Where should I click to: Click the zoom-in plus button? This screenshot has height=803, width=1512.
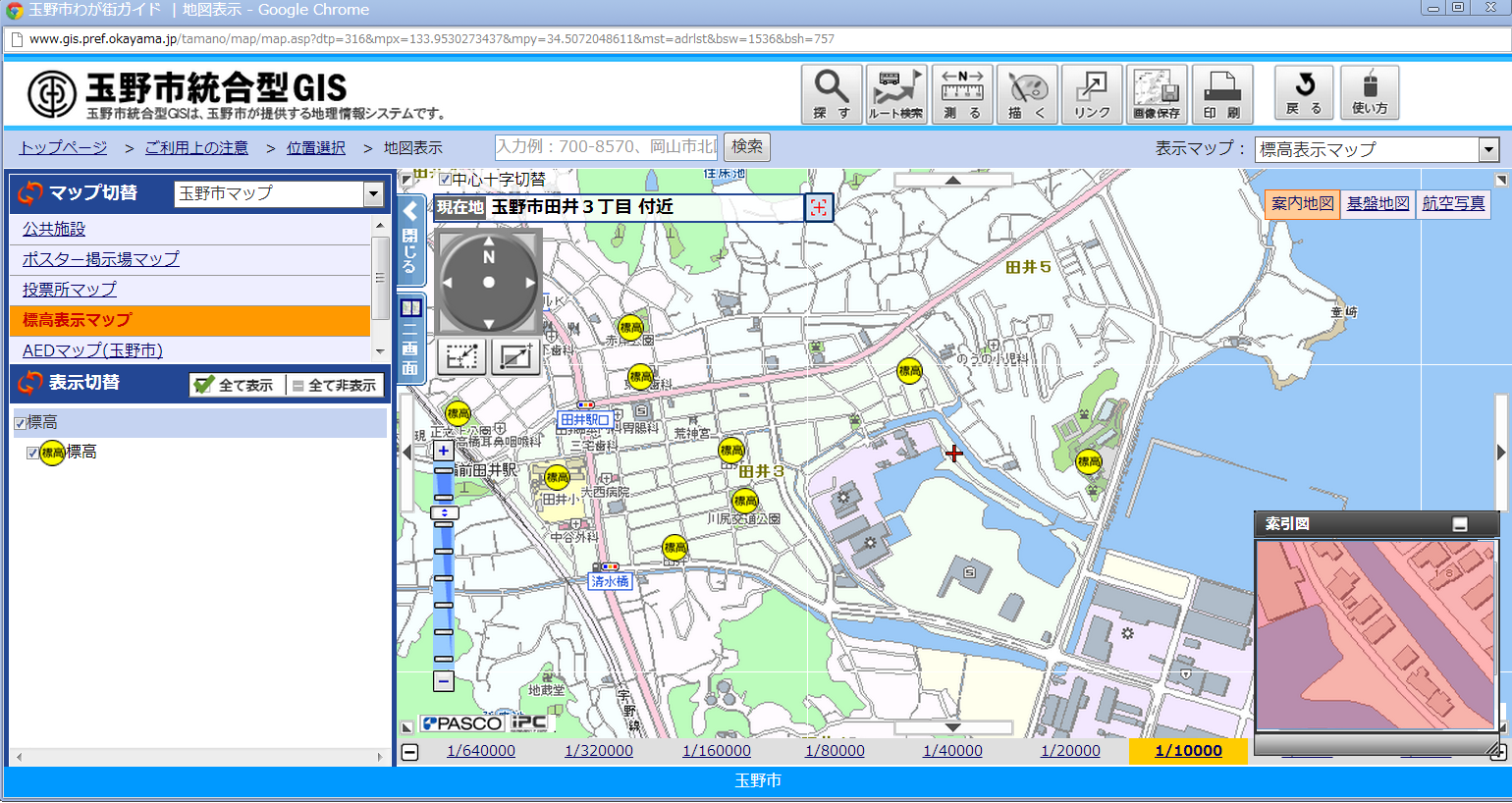coord(444,452)
